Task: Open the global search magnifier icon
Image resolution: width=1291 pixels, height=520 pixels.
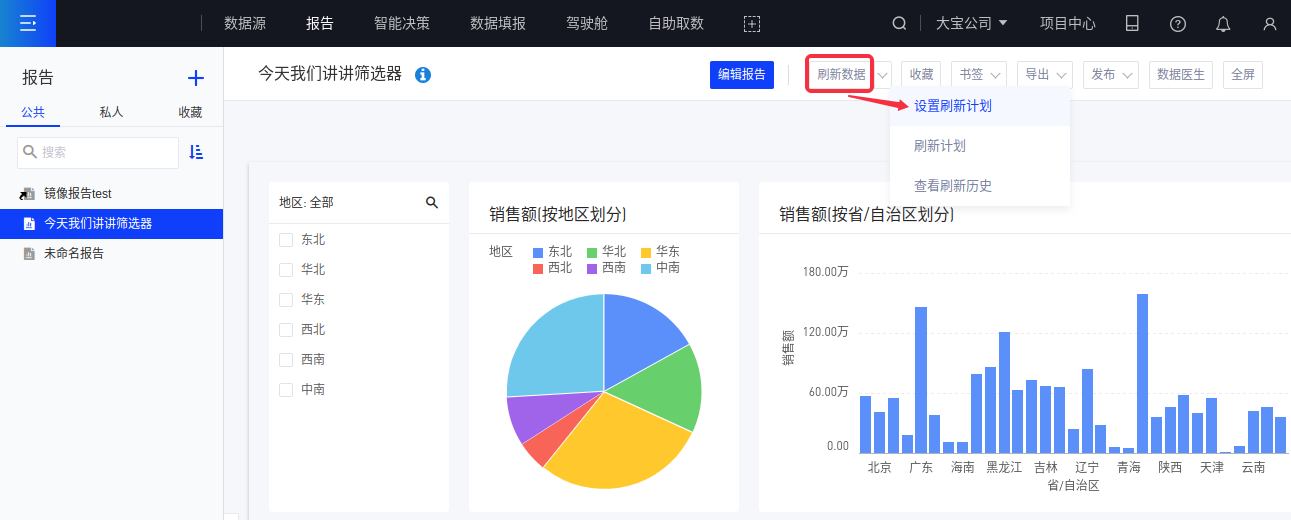Action: (899, 23)
